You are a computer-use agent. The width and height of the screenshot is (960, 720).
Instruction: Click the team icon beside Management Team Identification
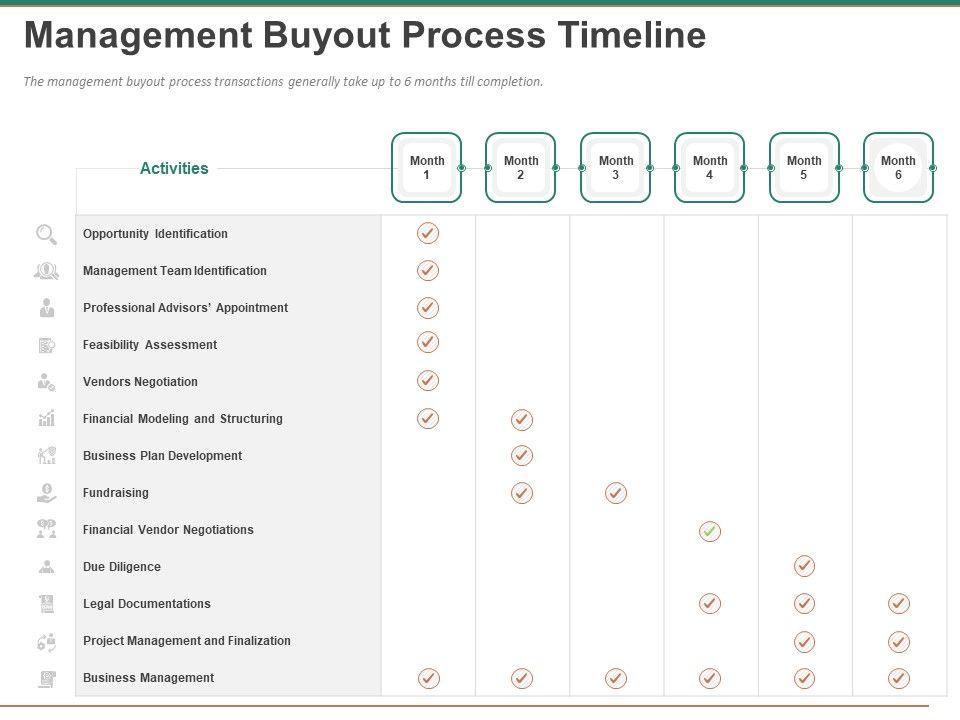point(46,271)
